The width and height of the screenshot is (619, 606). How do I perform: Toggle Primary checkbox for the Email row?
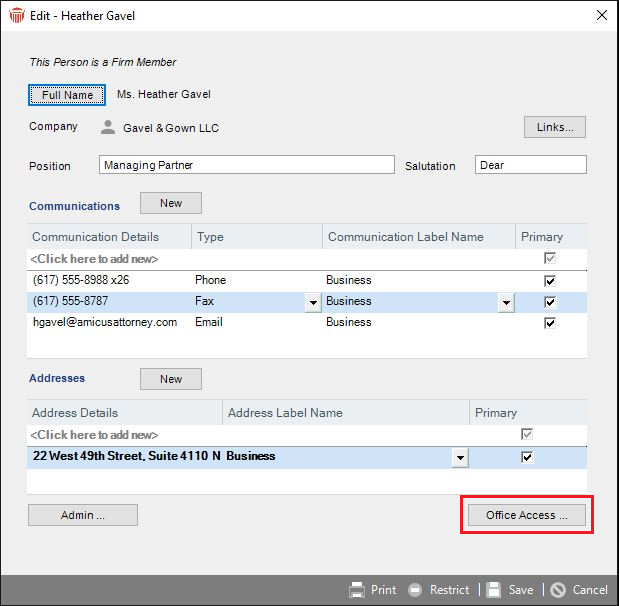(x=550, y=323)
